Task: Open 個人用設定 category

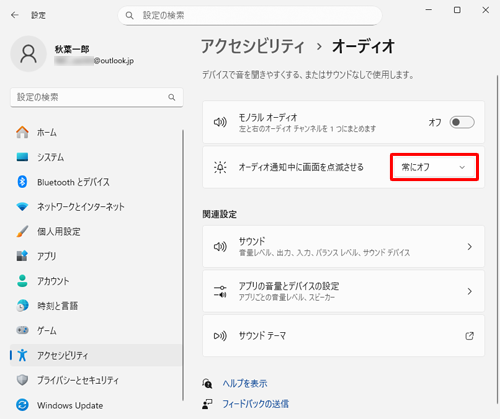Action: point(96,231)
